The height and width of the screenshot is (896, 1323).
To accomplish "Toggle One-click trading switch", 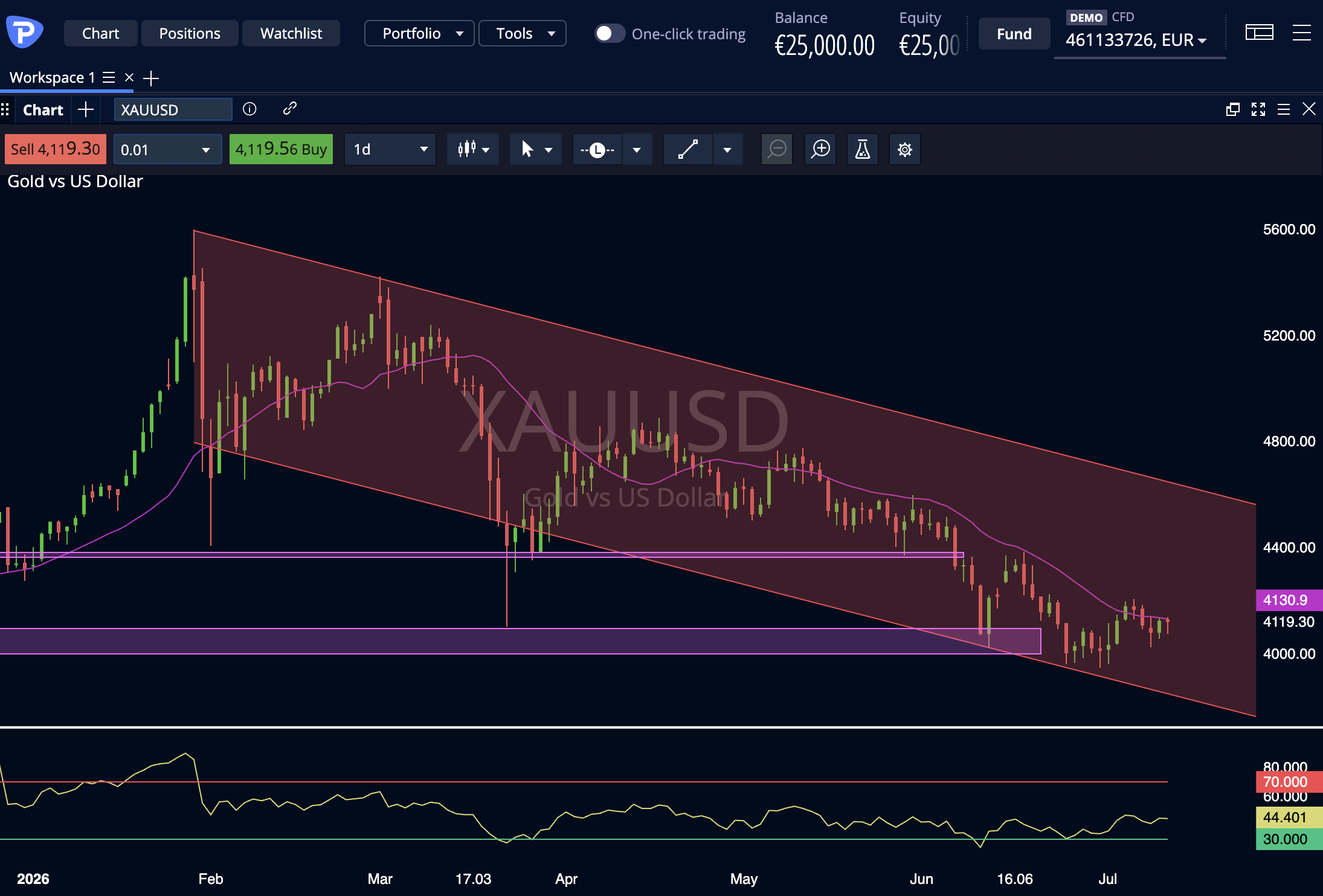I will [609, 33].
